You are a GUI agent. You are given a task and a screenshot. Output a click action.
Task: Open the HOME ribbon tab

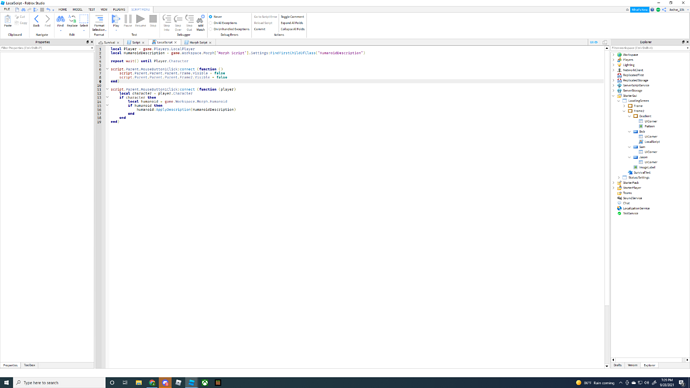(x=62, y=9)
